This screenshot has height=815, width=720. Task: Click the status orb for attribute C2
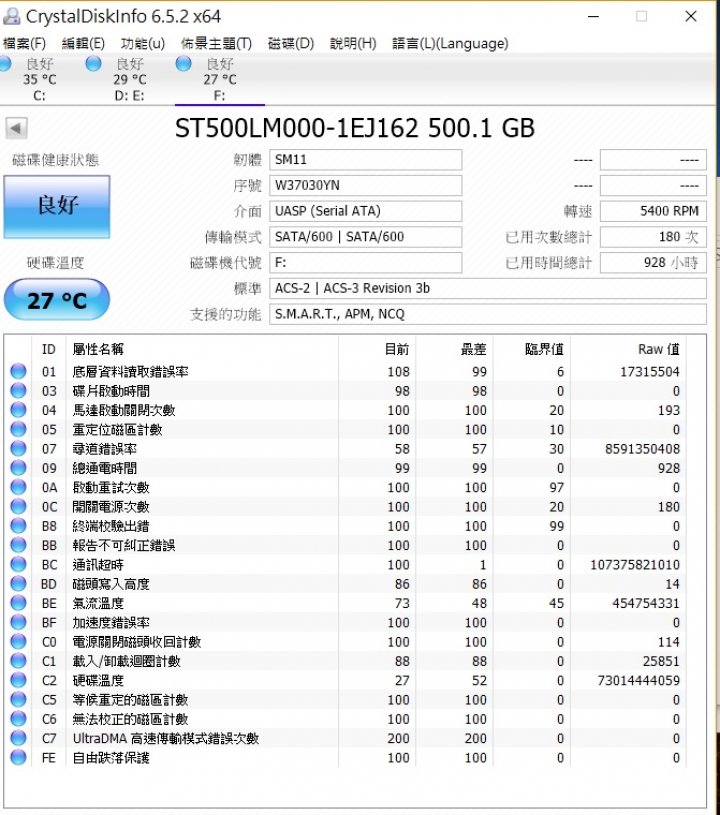[18, 680]
